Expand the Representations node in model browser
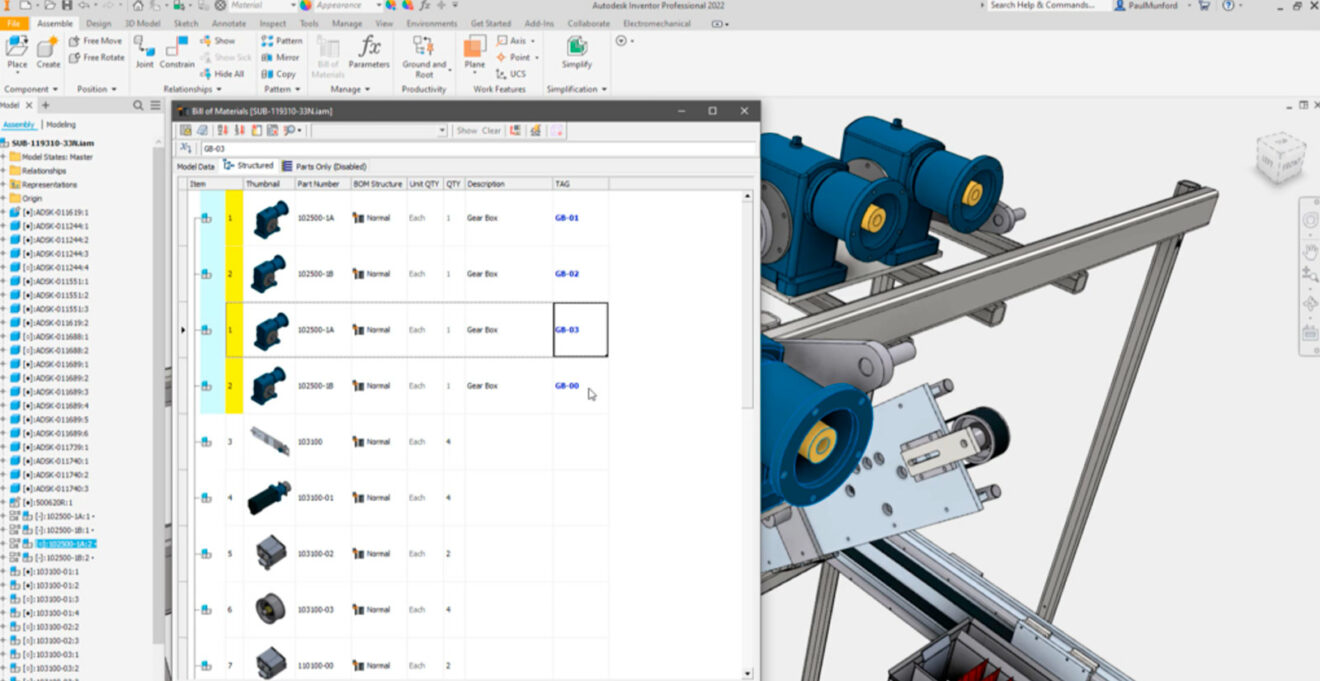 tap(5, 184)
